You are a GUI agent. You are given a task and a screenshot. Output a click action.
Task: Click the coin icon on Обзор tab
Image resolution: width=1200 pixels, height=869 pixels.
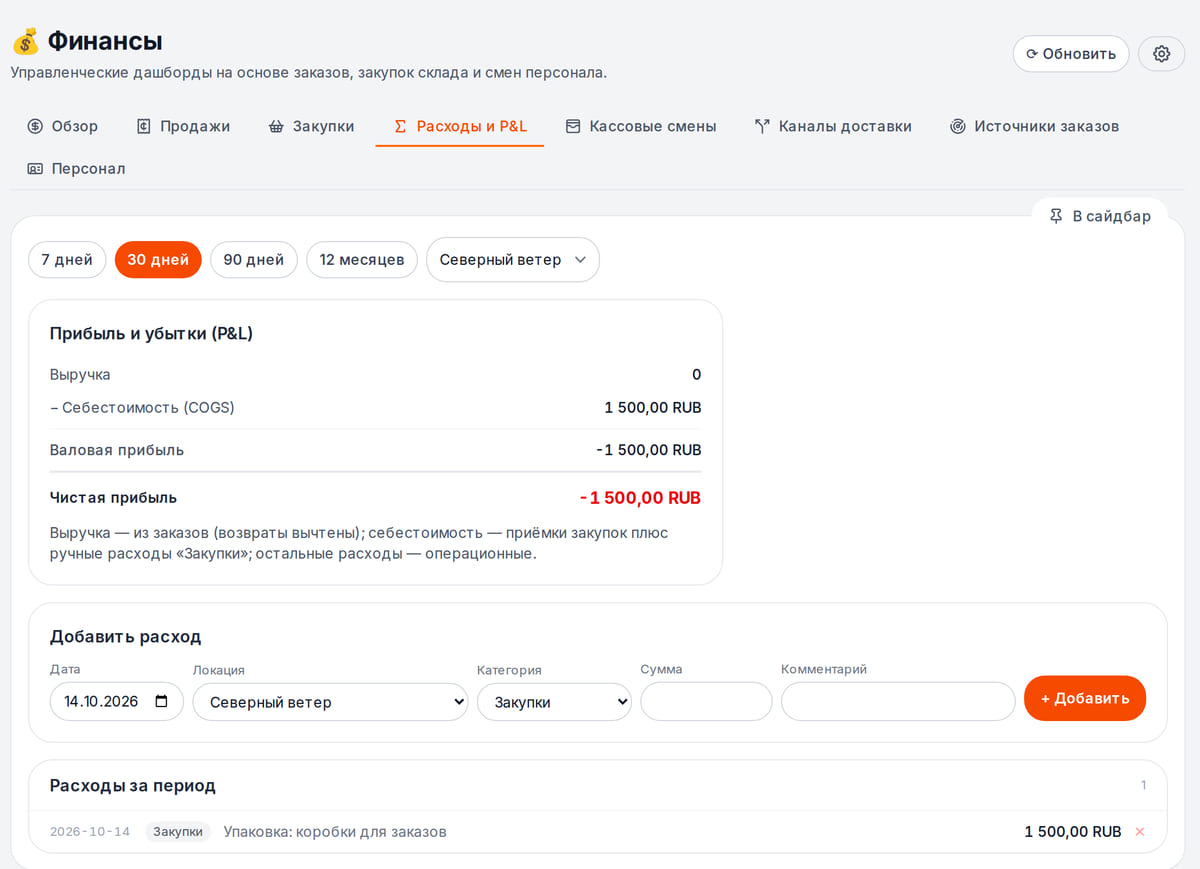[35, 126]
